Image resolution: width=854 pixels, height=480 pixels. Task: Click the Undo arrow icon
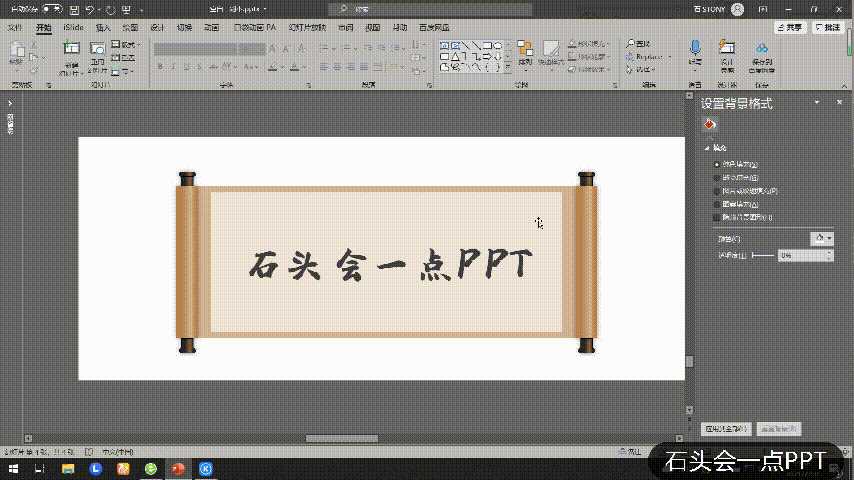pyautogui.click(x=90, y=10)
